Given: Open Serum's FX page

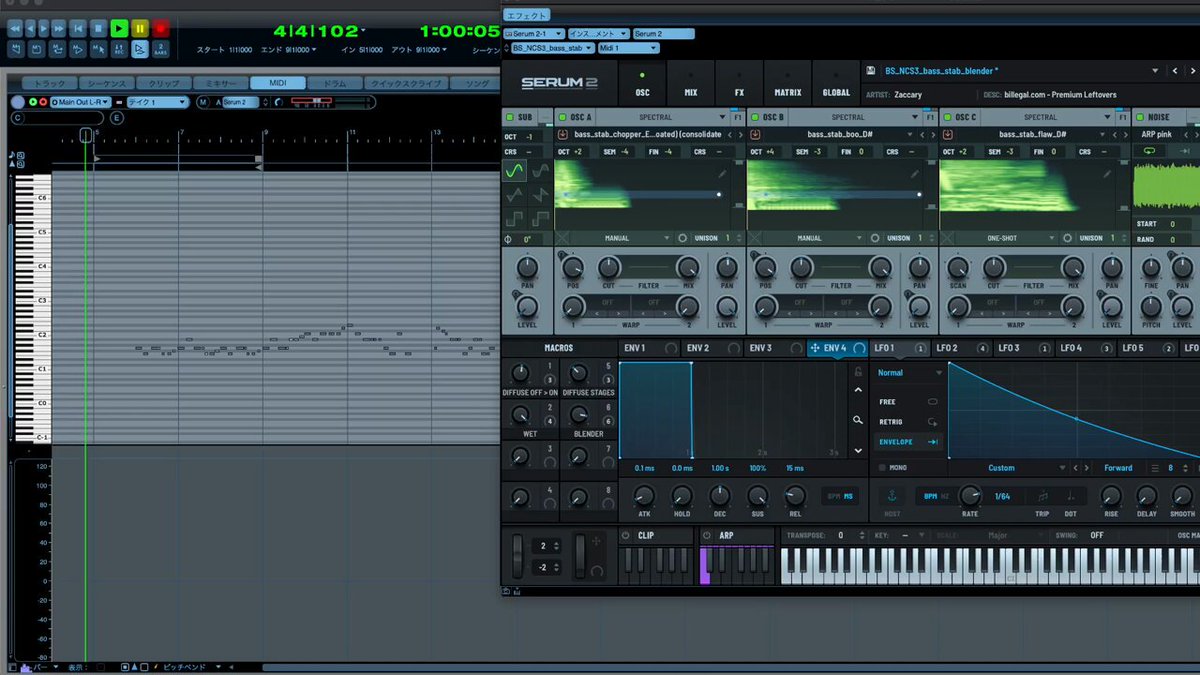Looking at the screenshot, I should pyautogui.click(x=739, y=85).
